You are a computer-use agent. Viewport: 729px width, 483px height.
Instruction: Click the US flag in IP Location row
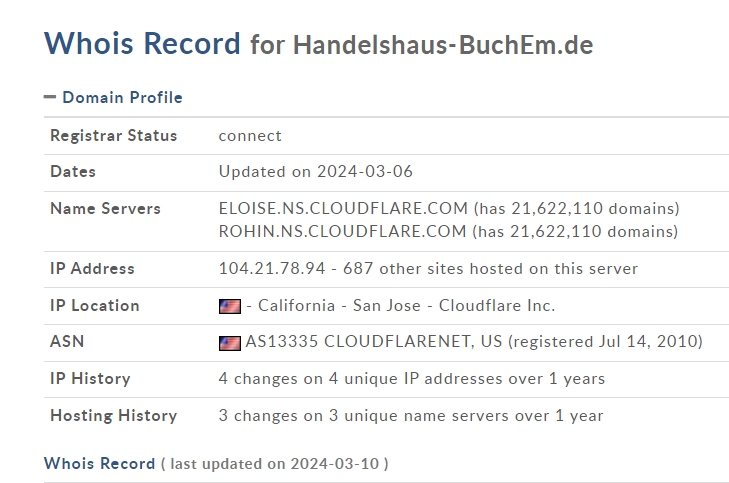(230, 306)
